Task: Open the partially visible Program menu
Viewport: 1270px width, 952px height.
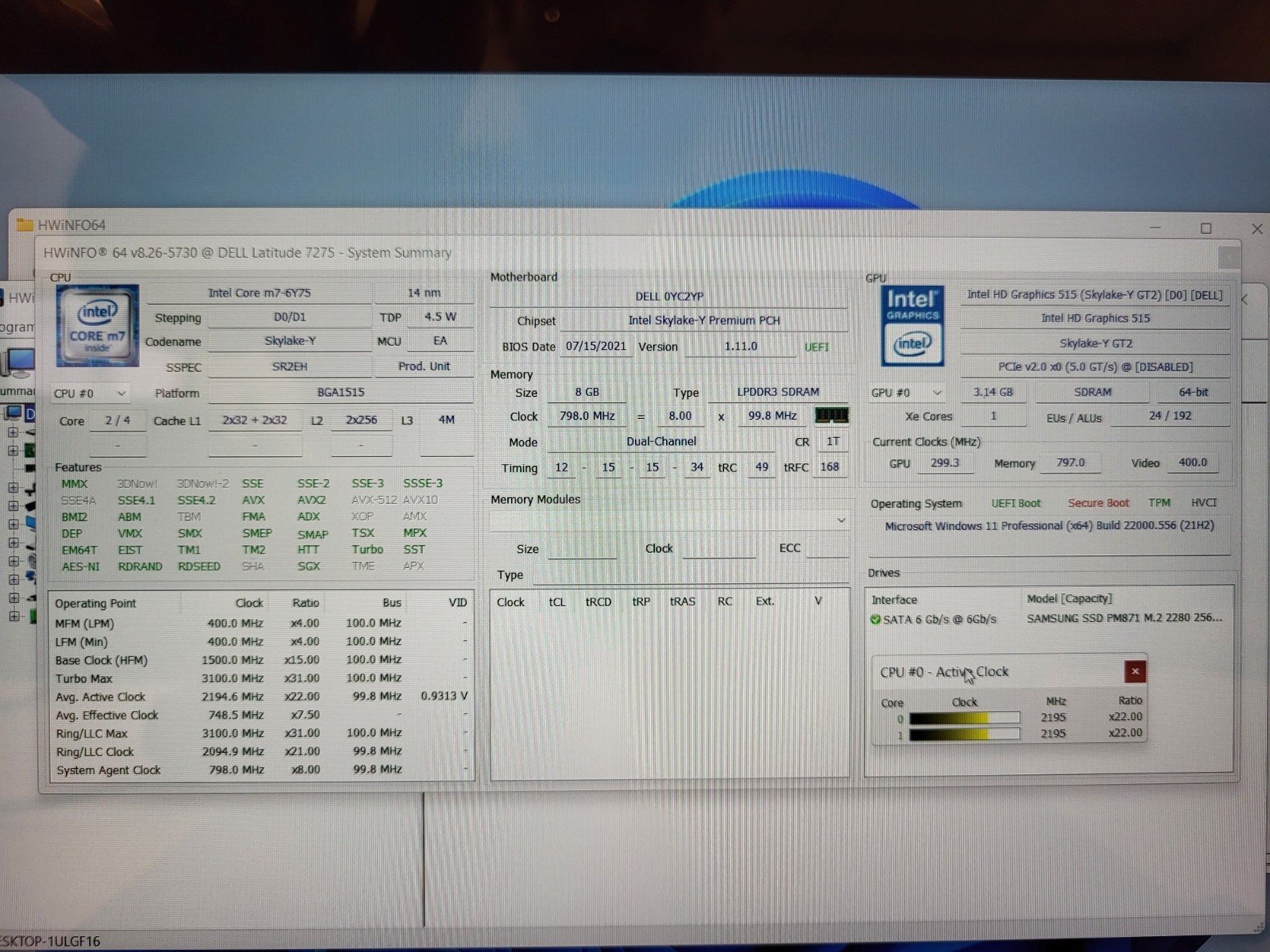Action: pyautogui.click(x=17, y=327)
